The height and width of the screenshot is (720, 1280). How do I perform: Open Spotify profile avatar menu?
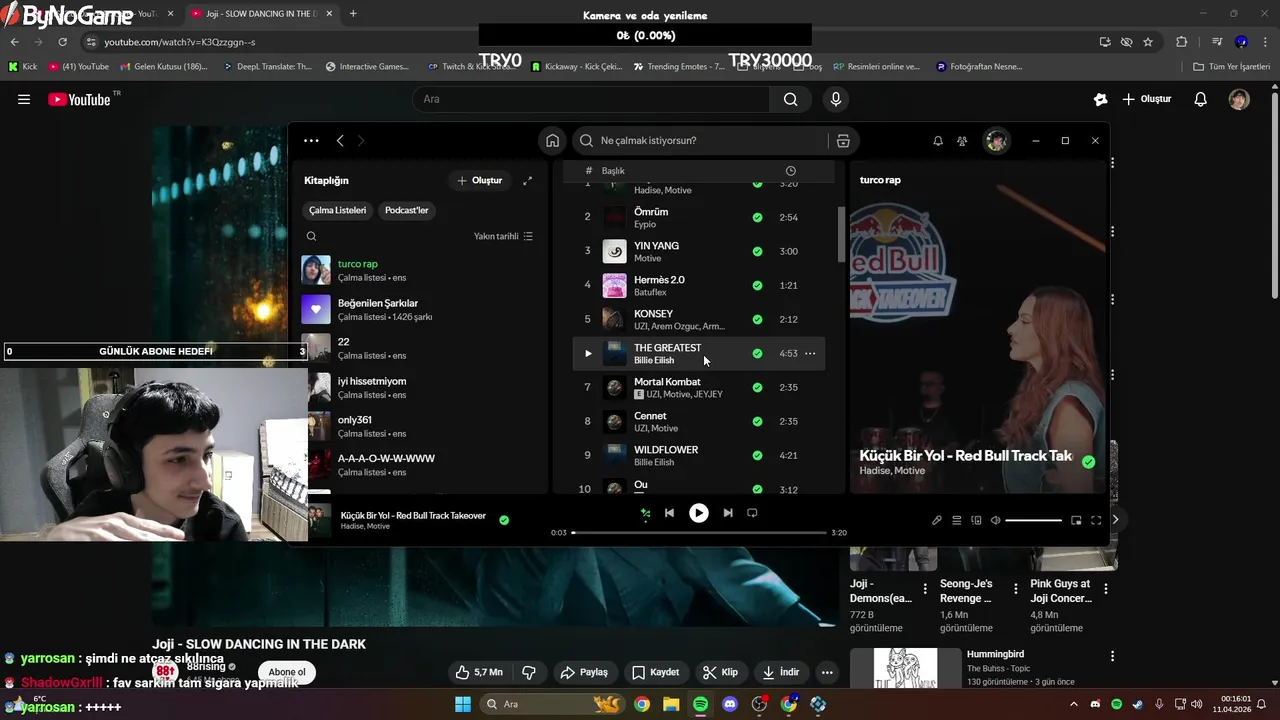(996, 141)
